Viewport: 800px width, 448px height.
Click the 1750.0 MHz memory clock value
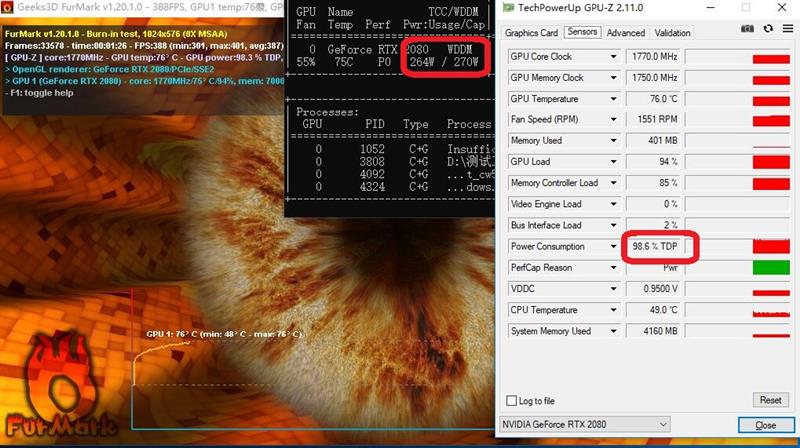[x=655, y=78]
